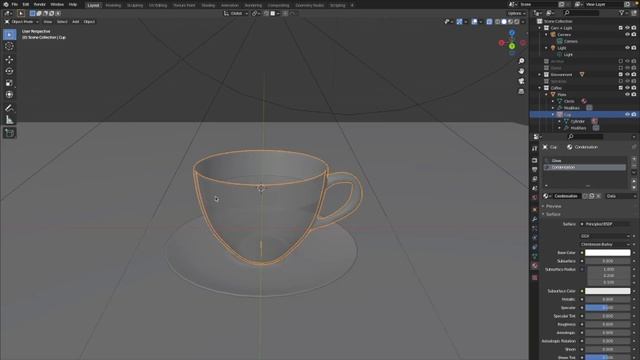This screenshot has width=640, height=360.
Task: Toggle camera view icon in viewport
Action: click(x=521, y=81)
